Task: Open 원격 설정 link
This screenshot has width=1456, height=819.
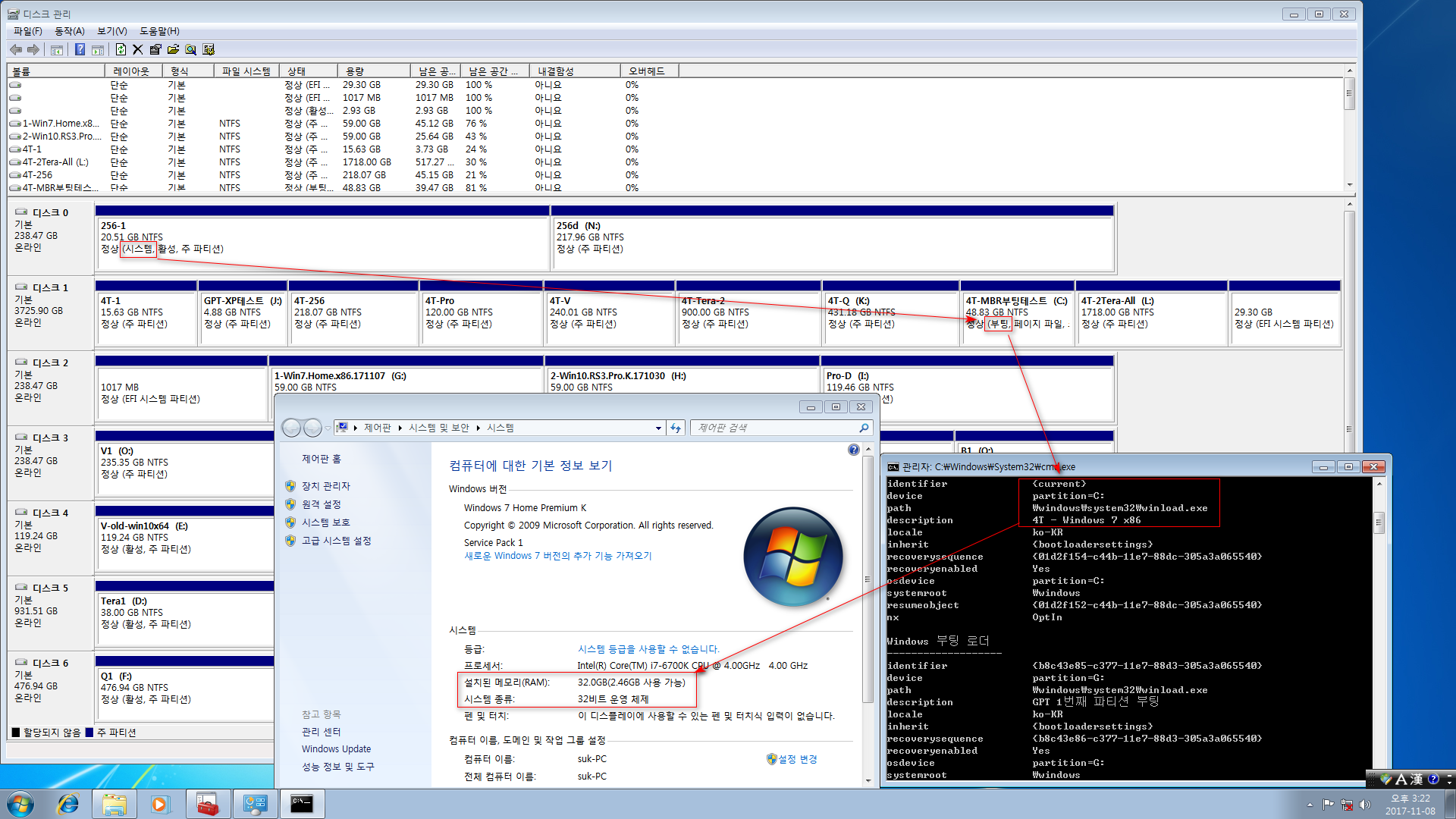Action: coord(322,504)
